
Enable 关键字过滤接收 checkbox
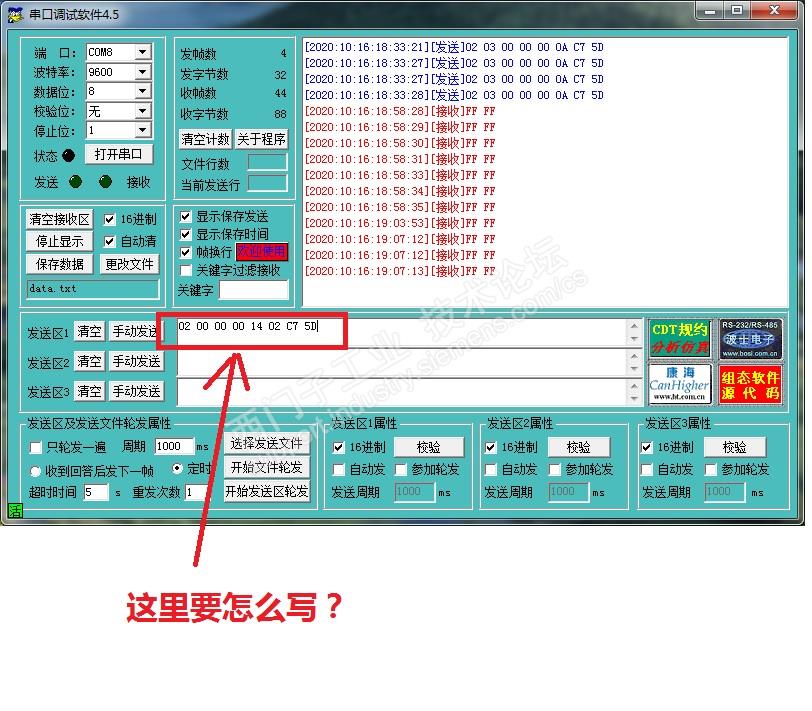coord(185,270)
